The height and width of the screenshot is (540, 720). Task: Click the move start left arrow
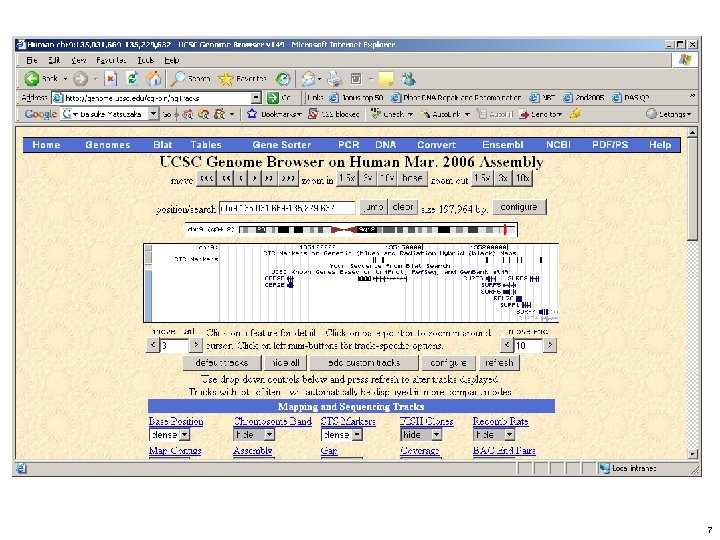click(153, 345)
